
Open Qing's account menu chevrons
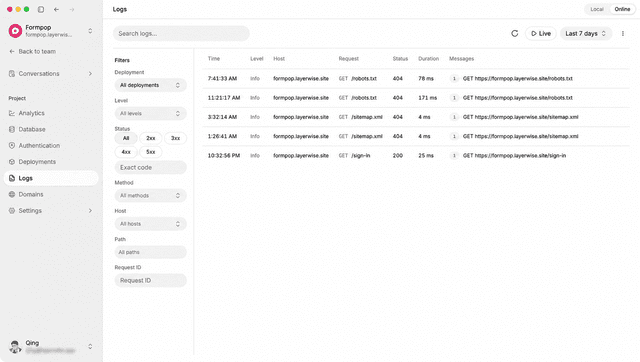pos(90,346)
